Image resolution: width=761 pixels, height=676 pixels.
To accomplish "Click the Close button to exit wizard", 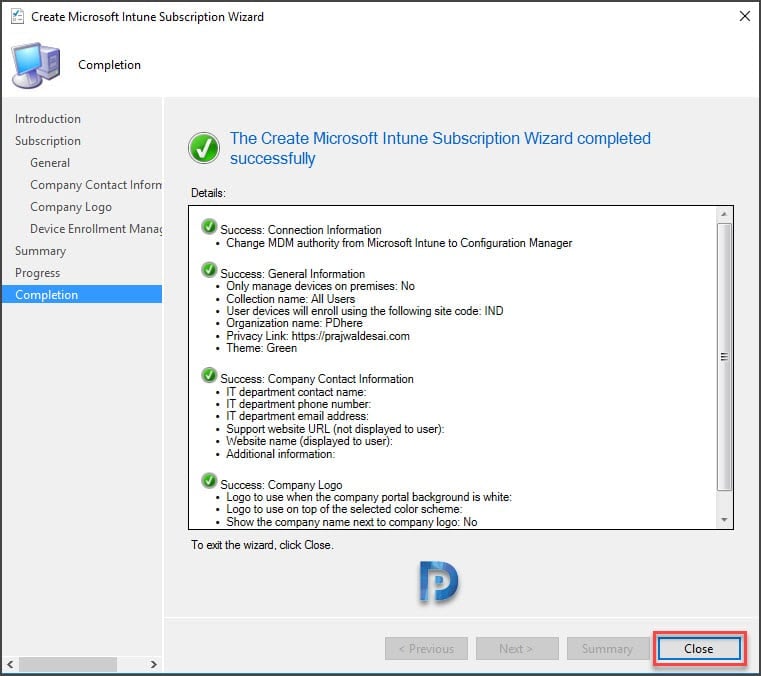I will (x=698, y=648).
